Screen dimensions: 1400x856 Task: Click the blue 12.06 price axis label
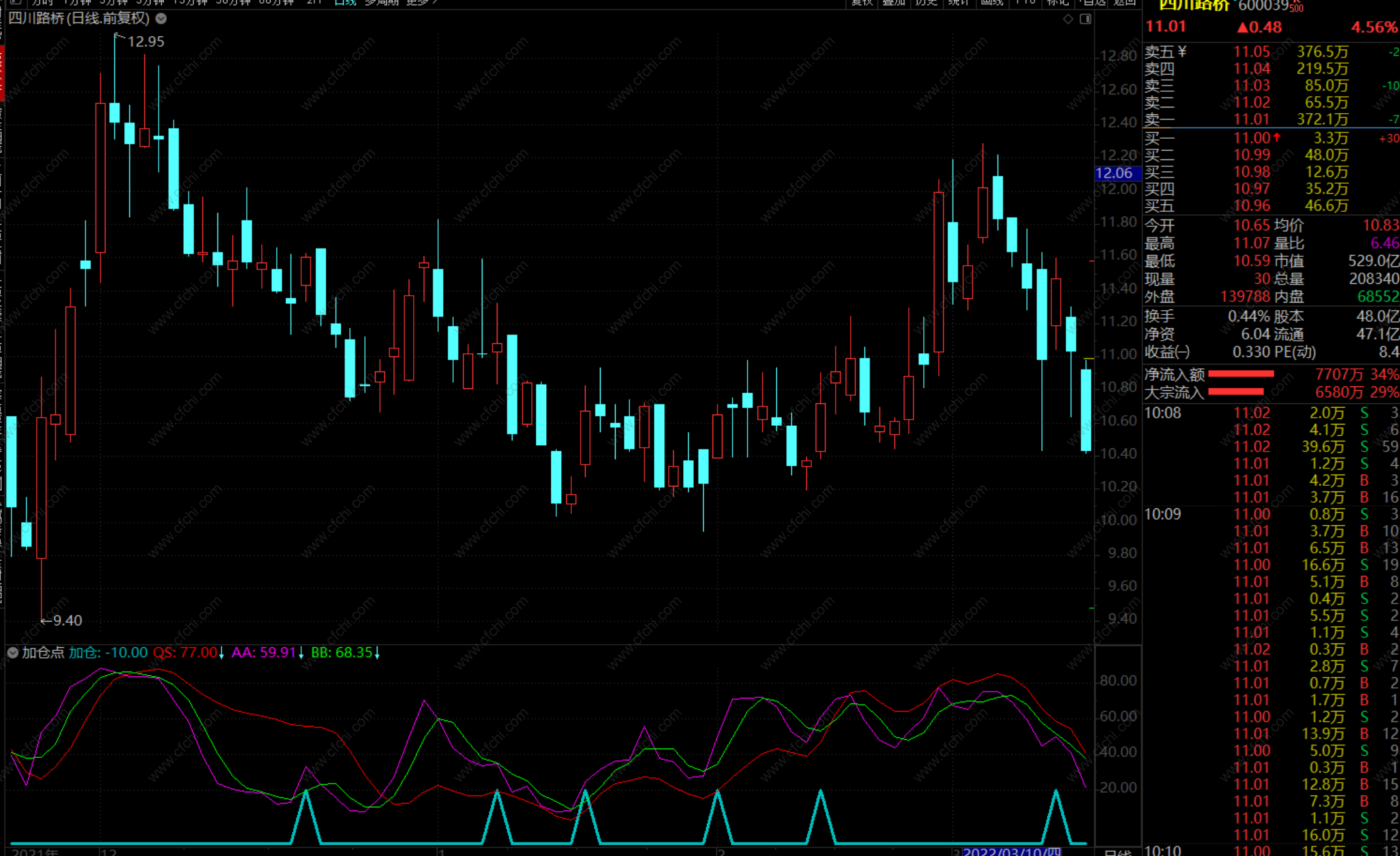pos(1116,173)
